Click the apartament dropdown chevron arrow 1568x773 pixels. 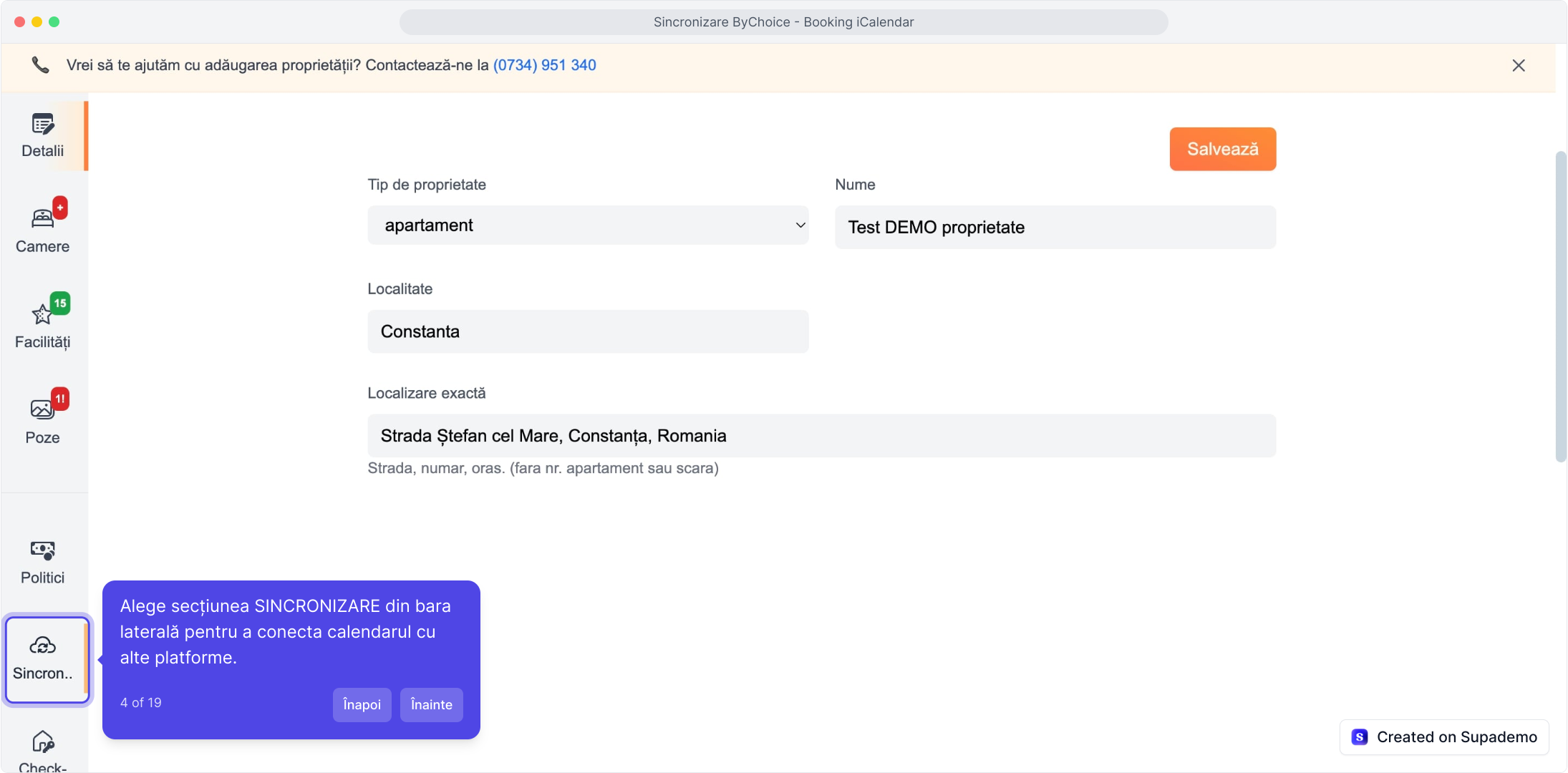[x=800, y=225]
